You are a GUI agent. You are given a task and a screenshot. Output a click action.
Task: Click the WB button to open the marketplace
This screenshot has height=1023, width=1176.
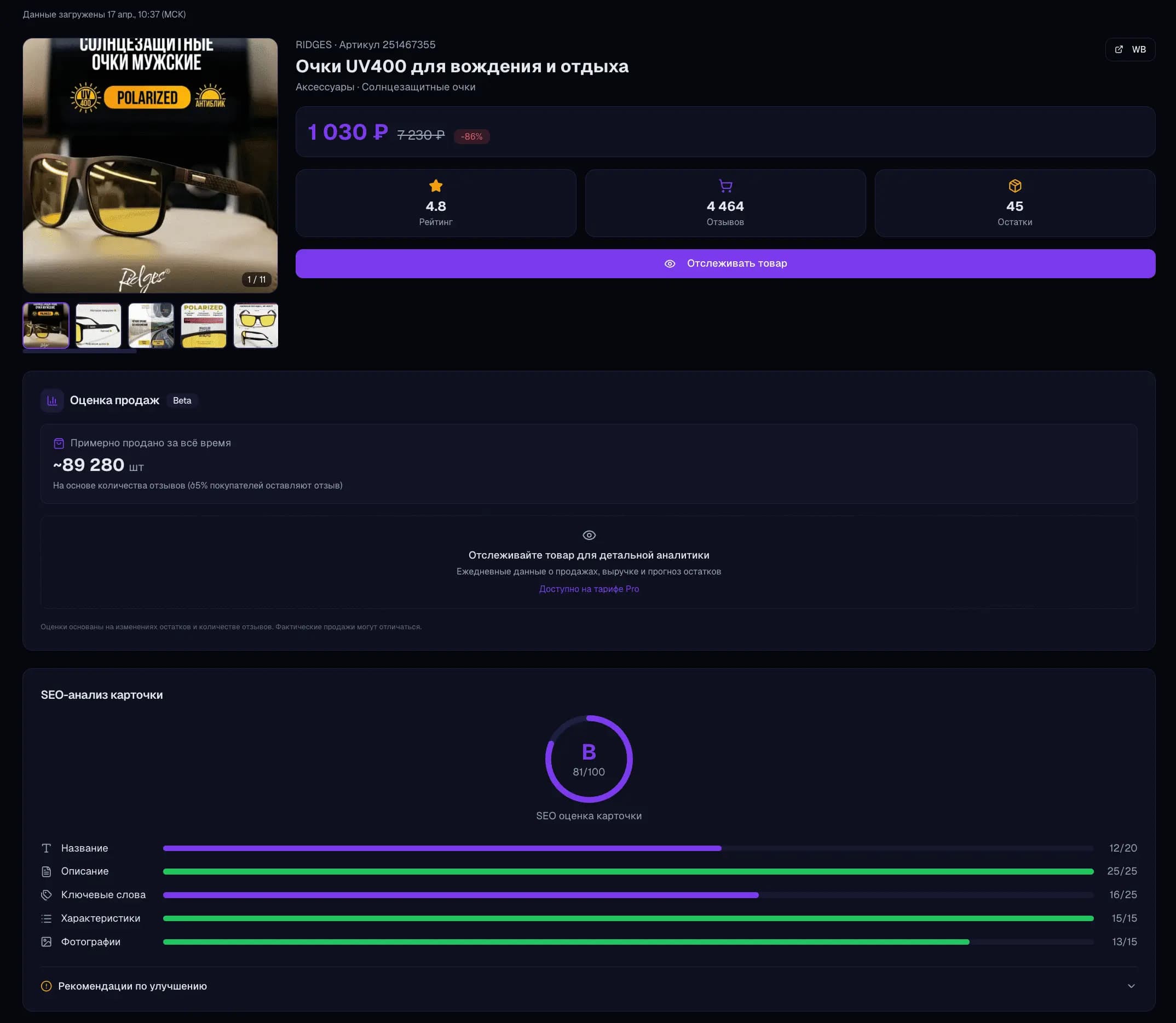pyautogui.click(x=1131, y=49)
